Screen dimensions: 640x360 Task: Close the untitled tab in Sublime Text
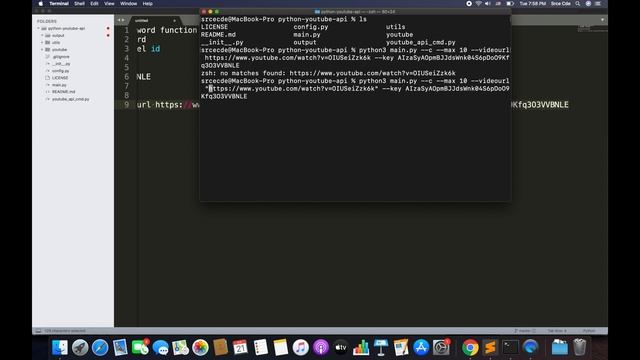click(174, 20)
